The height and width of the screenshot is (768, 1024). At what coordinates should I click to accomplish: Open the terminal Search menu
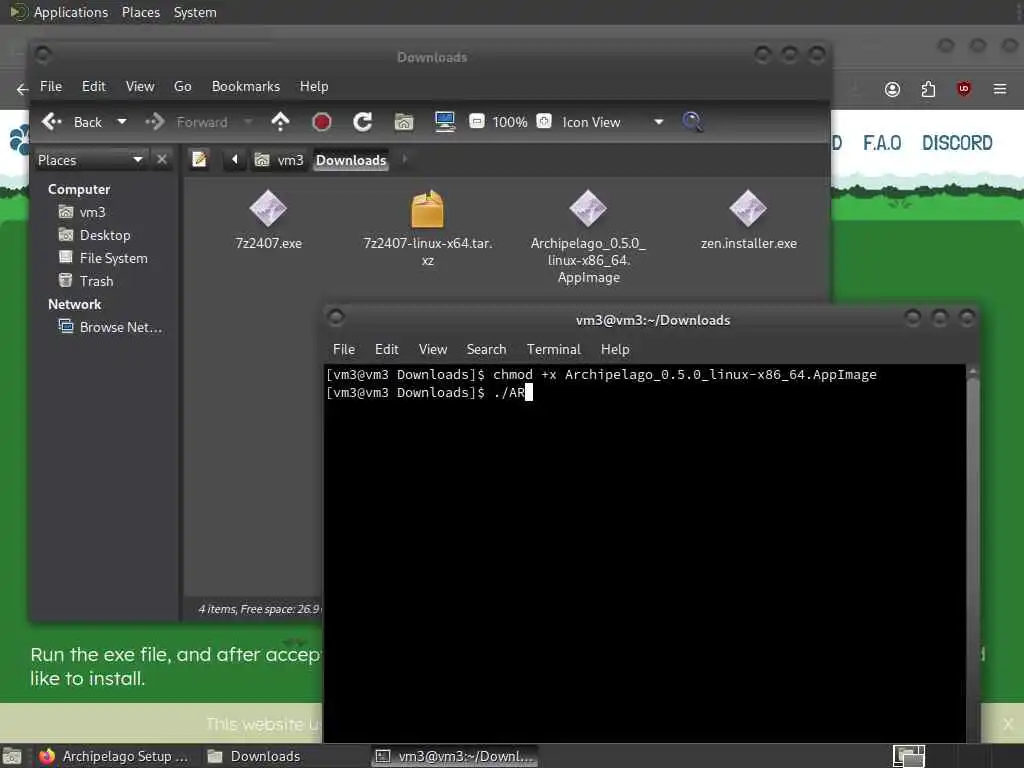point(486,349)
